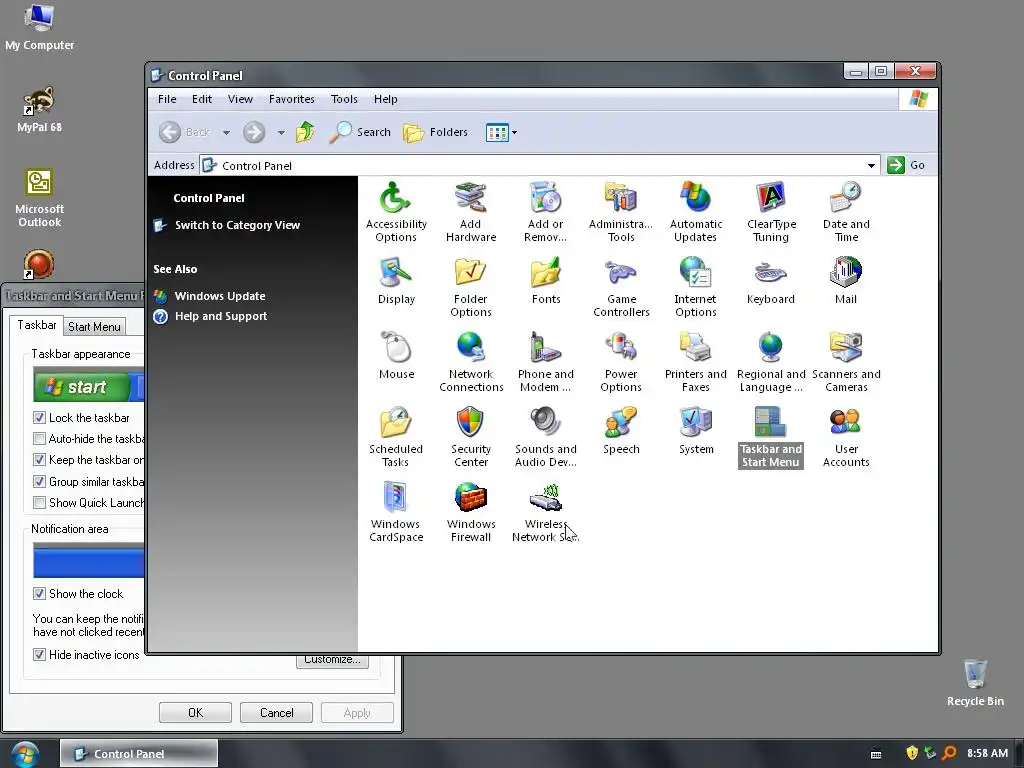
Task: Expand the Back history dropdown arrow
Action: [x=226, y=133]
